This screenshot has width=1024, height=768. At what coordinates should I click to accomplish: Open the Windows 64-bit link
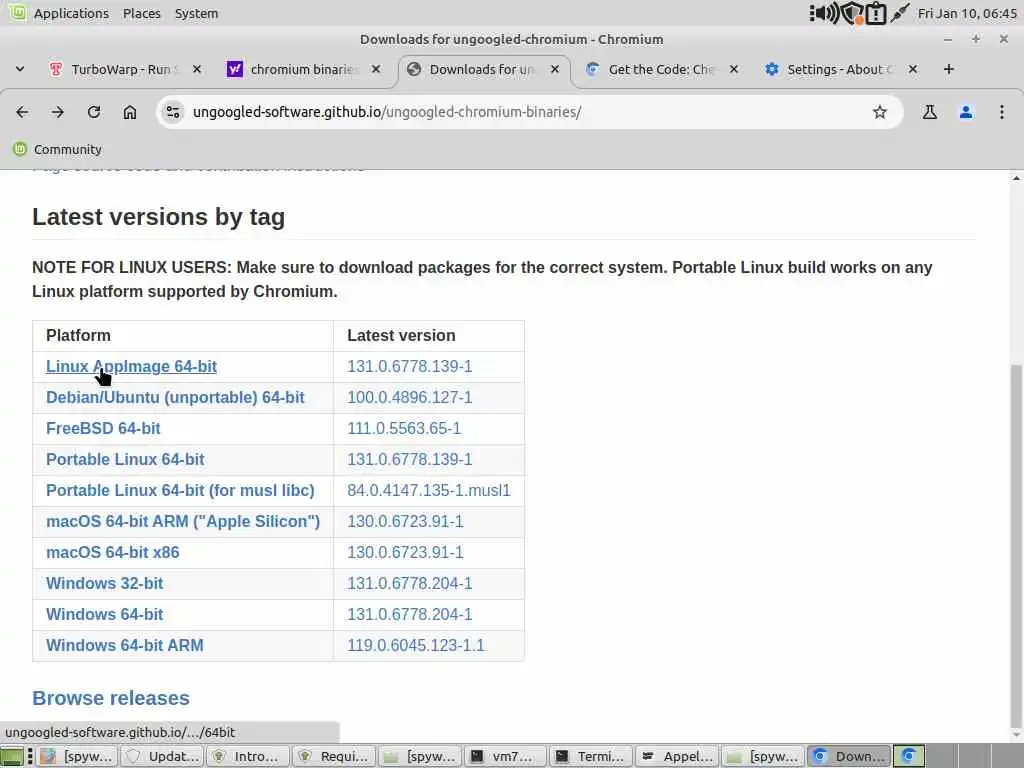click(104, 615)
